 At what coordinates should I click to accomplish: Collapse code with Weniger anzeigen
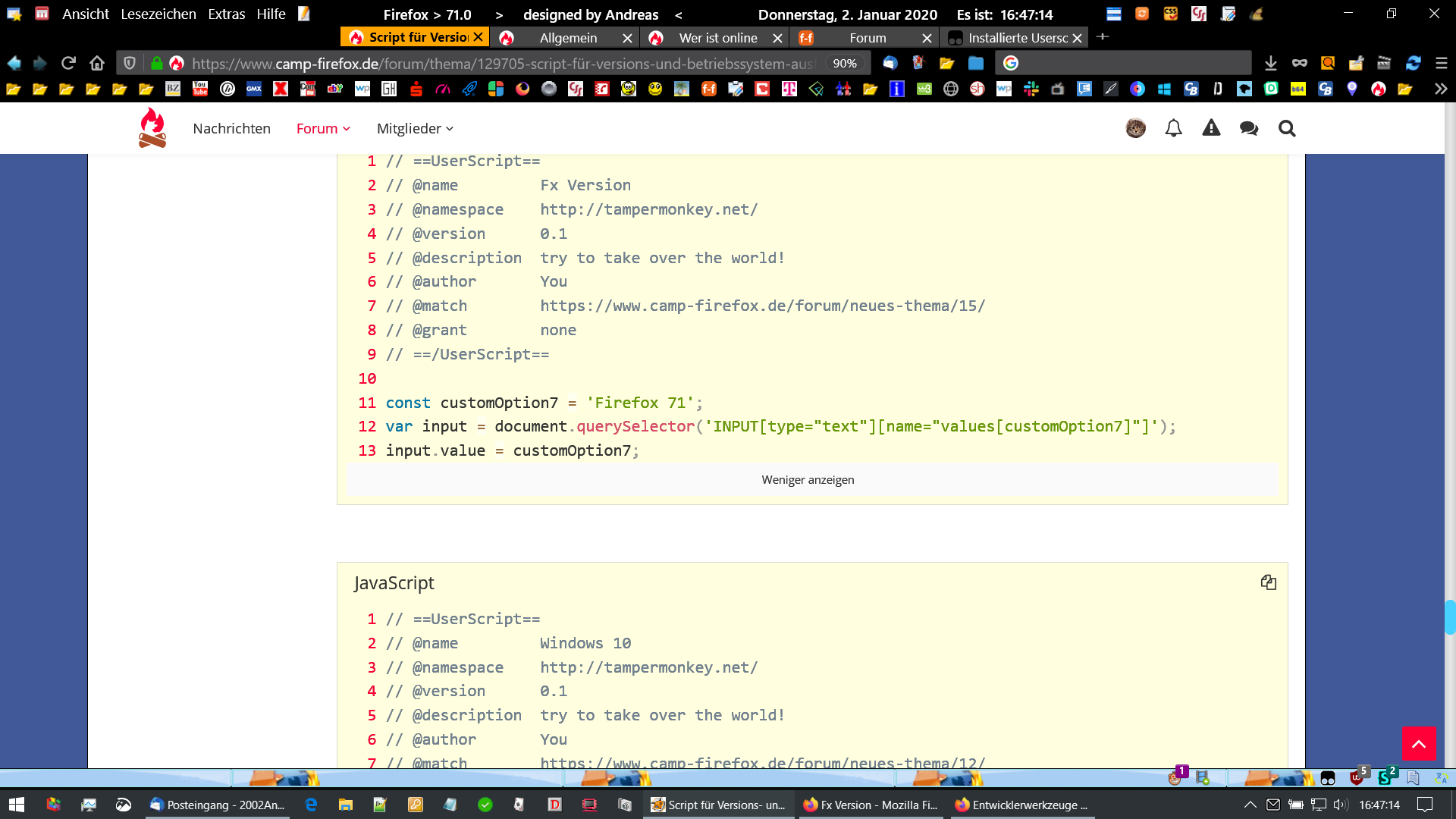(x=808, y=479)
